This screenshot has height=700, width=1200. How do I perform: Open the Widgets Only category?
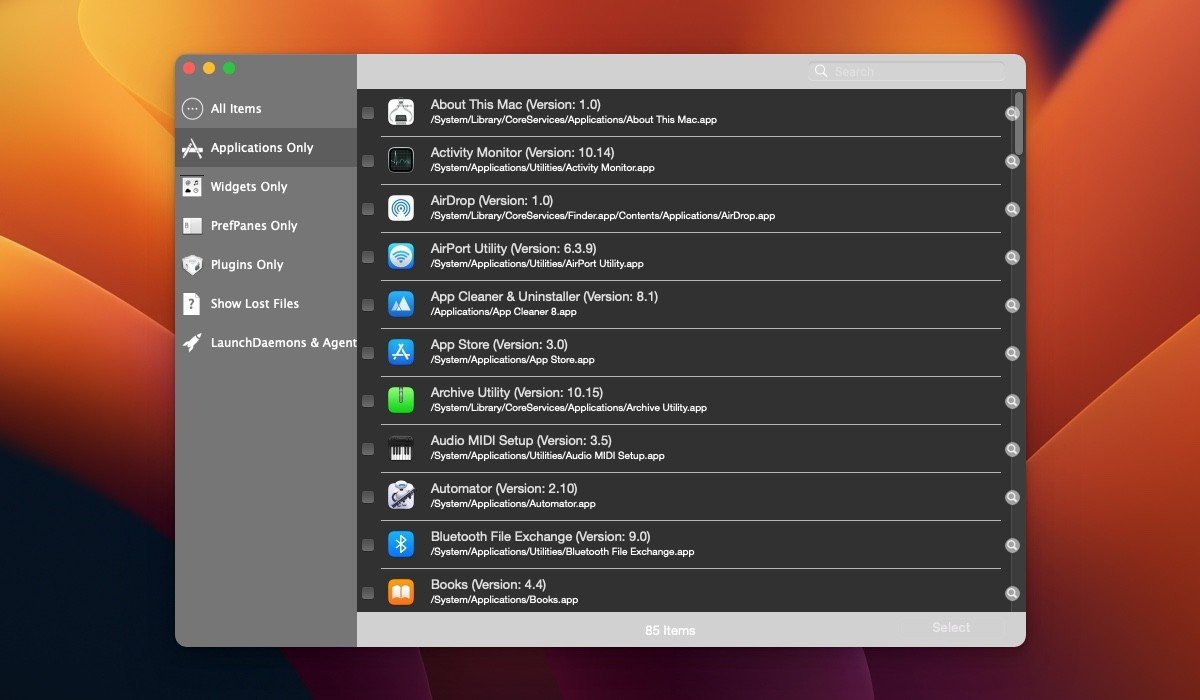tap(248, 187)
